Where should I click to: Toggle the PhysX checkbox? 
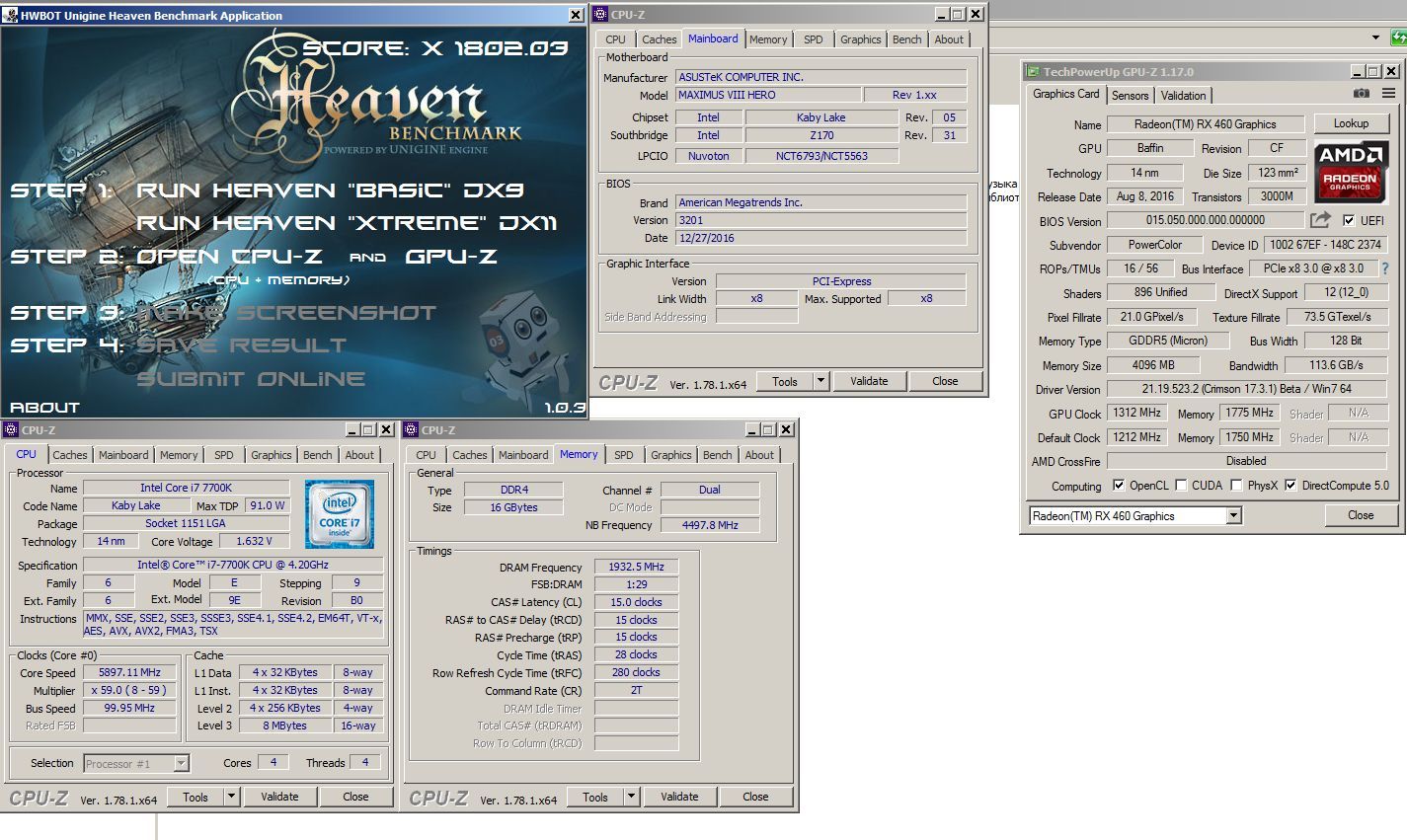click(x=1236, y=485)
